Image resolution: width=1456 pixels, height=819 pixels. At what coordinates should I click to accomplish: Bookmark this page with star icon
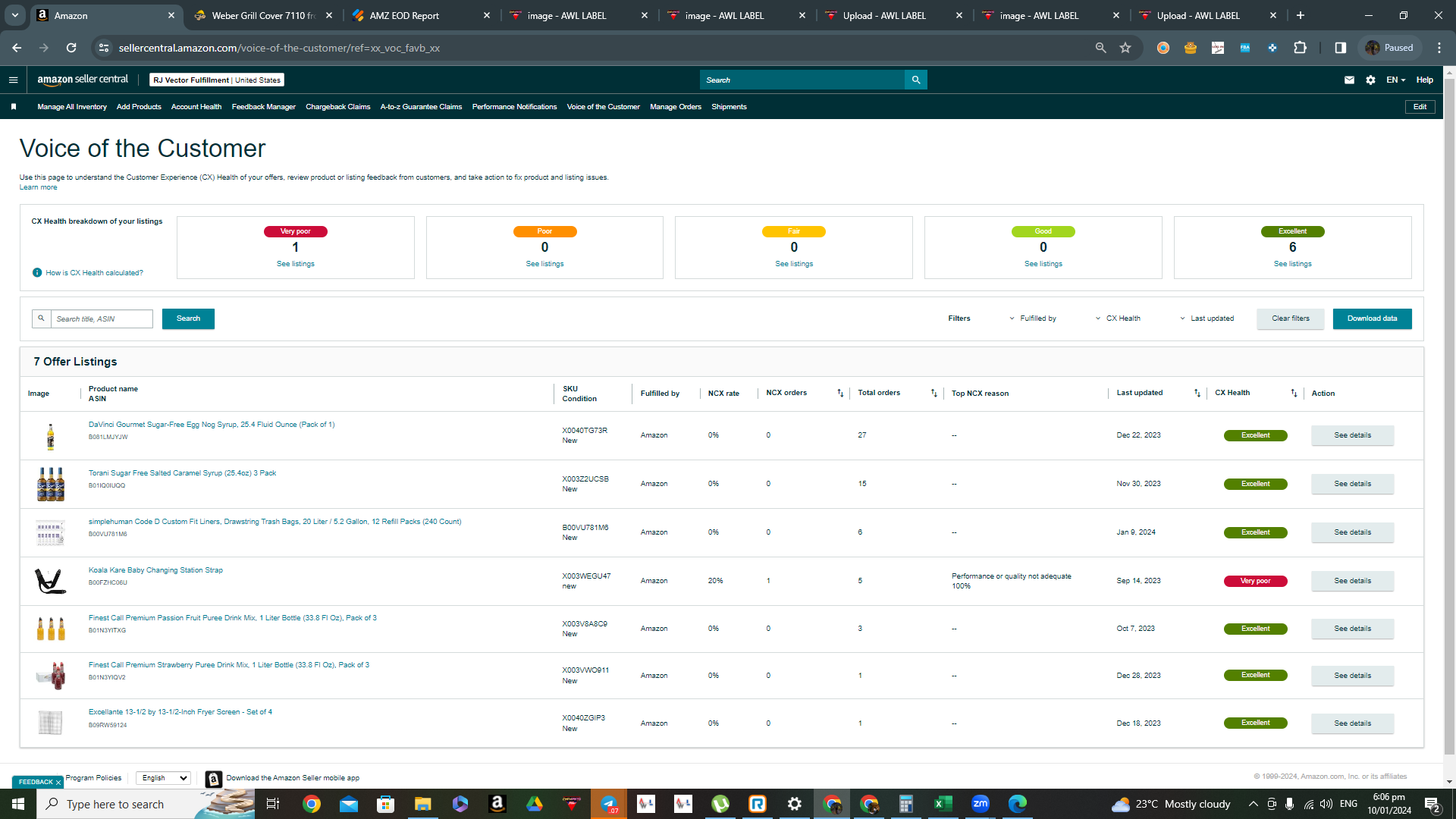(1125, 48)
